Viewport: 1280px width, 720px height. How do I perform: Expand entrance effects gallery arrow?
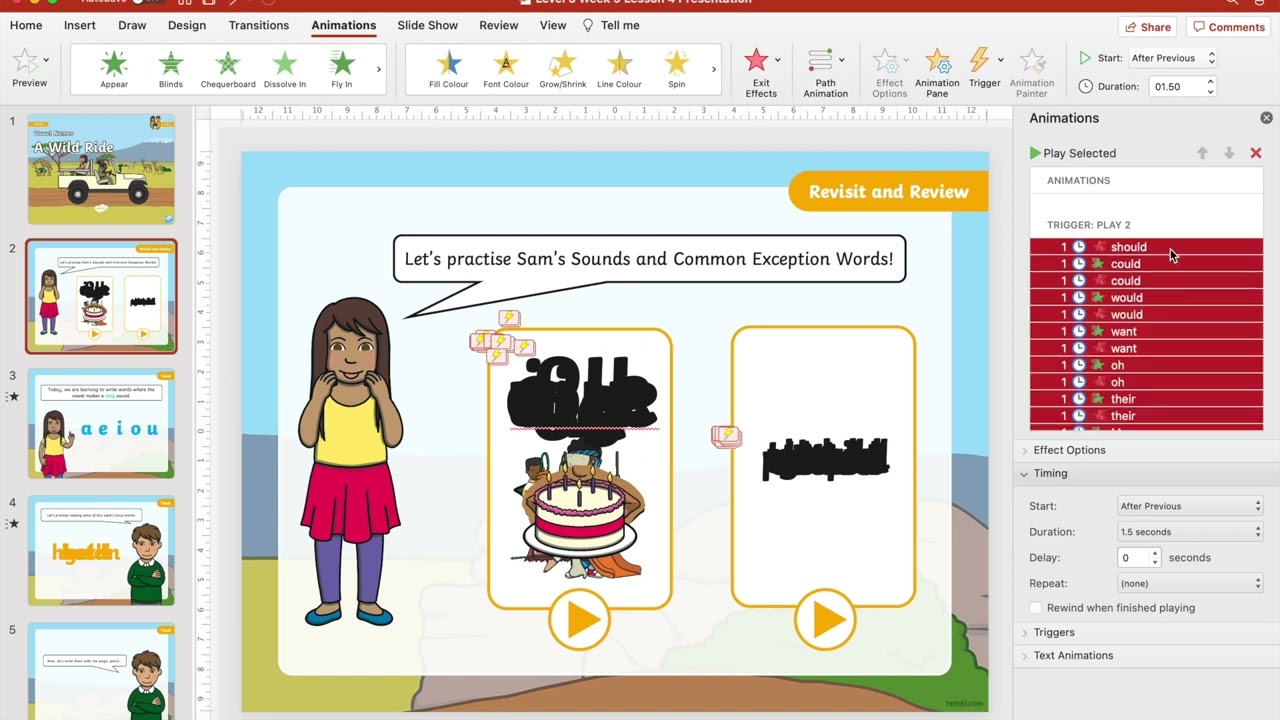coord(378,70)
